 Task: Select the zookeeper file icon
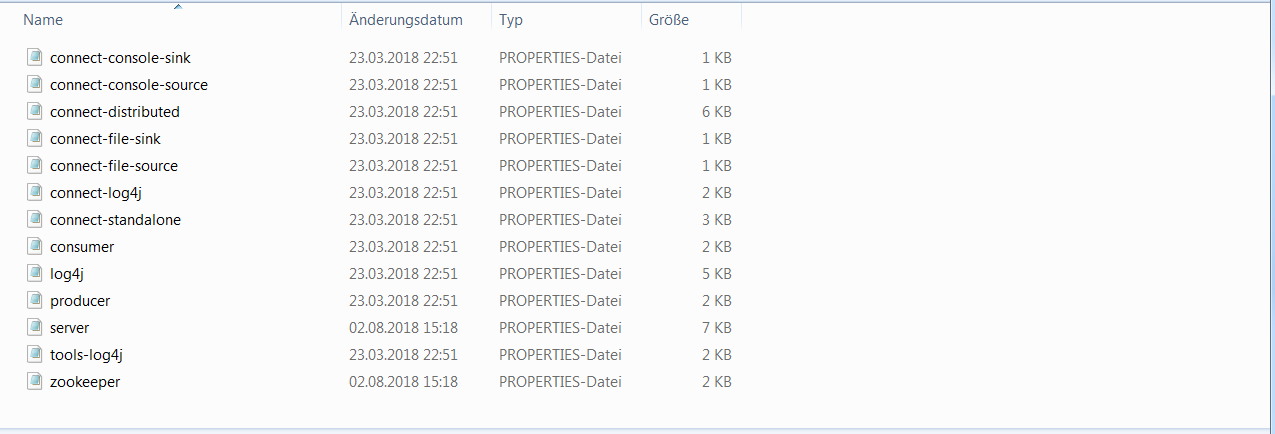pyautogui.click(x=35, y=381)
